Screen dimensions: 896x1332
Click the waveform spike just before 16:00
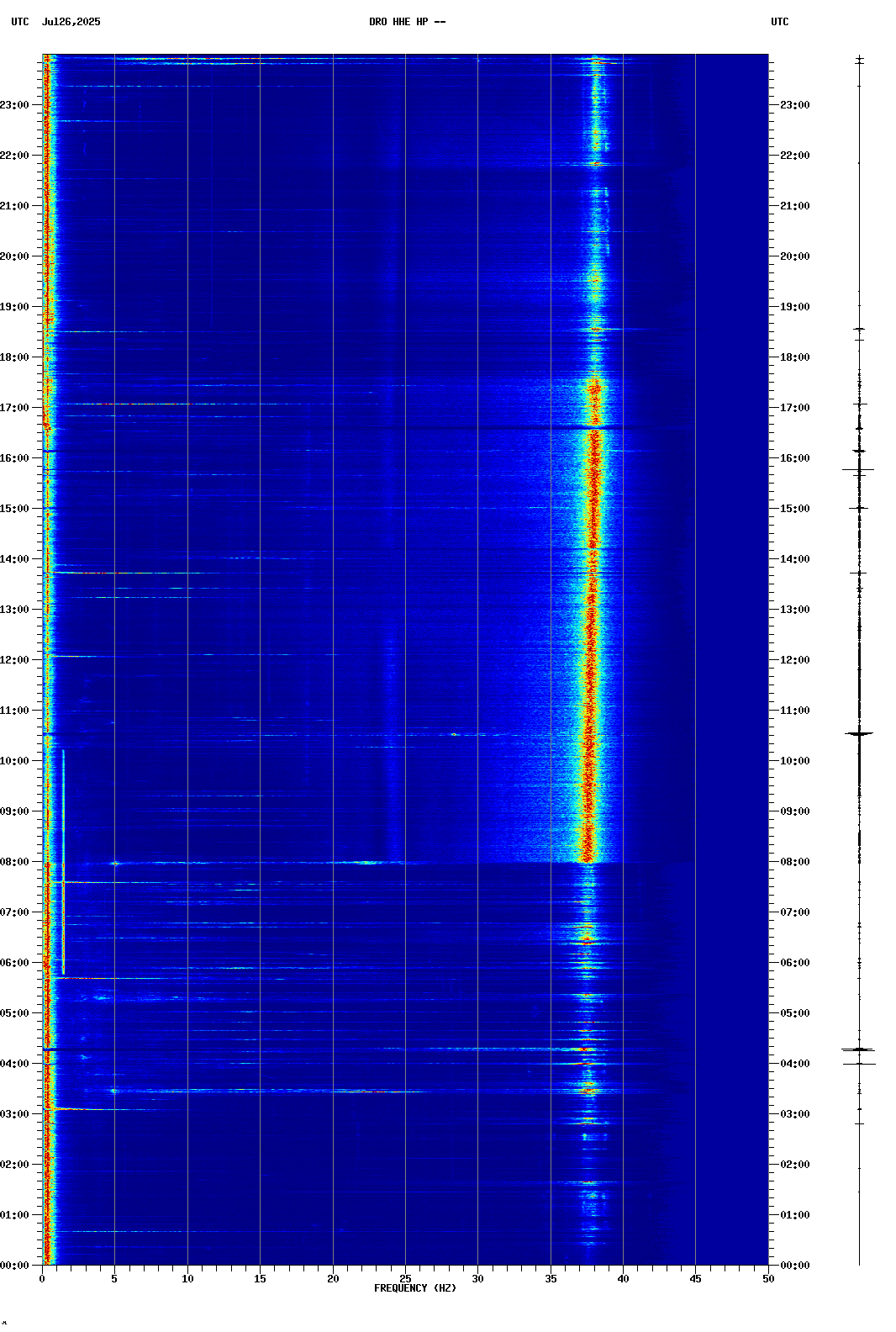click(859, 469)
